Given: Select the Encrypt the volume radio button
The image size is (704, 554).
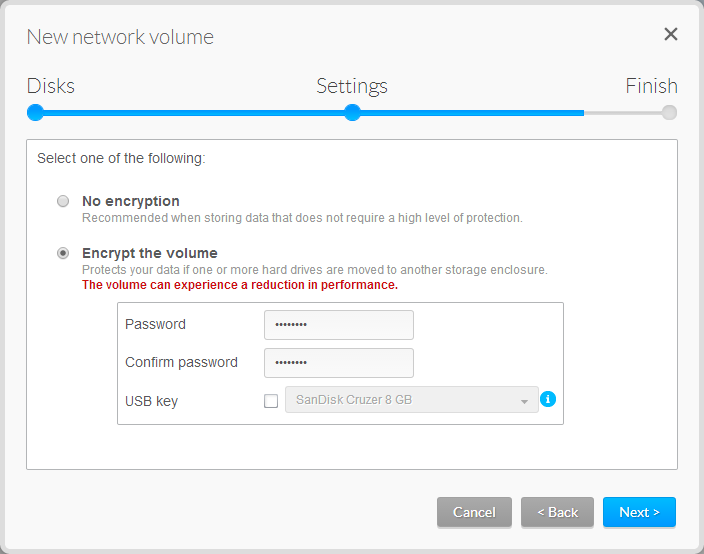Looking at the screenshot, I should [x=63, y=253].
